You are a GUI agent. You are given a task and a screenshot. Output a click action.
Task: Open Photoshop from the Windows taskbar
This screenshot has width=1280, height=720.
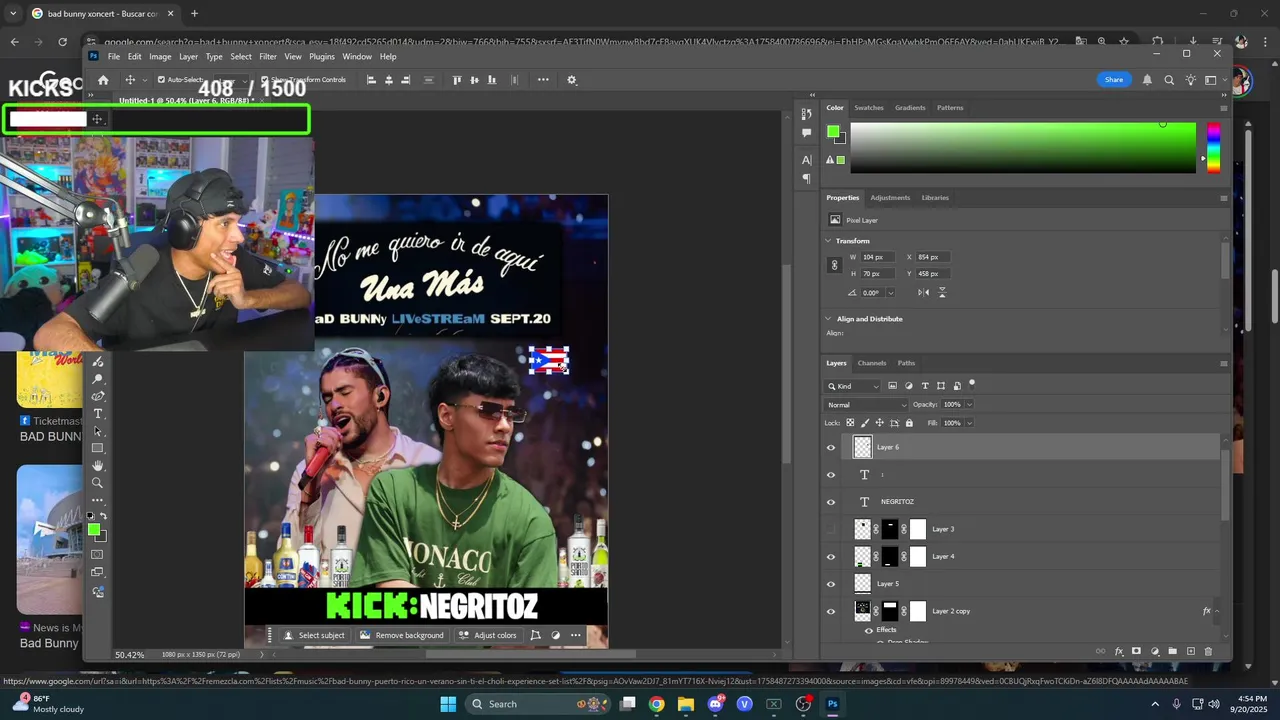[832, 704]
